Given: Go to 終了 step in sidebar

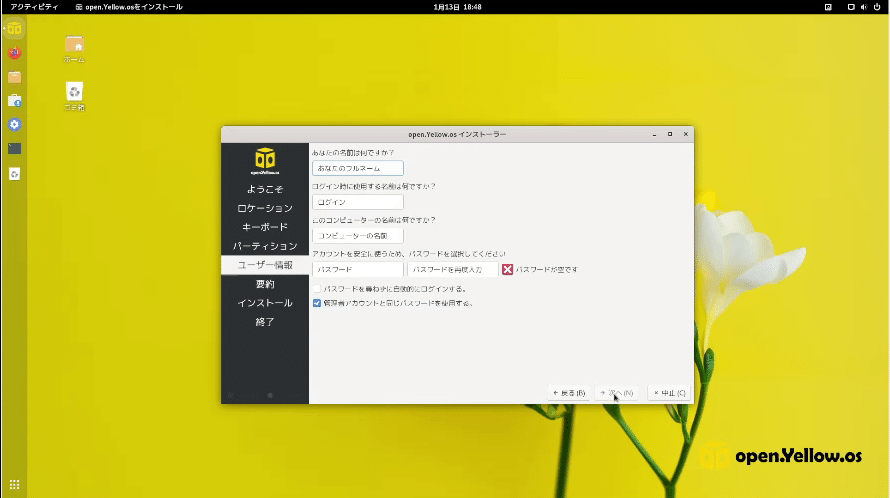Looking at the screenshot, I should tap(265, 322).
